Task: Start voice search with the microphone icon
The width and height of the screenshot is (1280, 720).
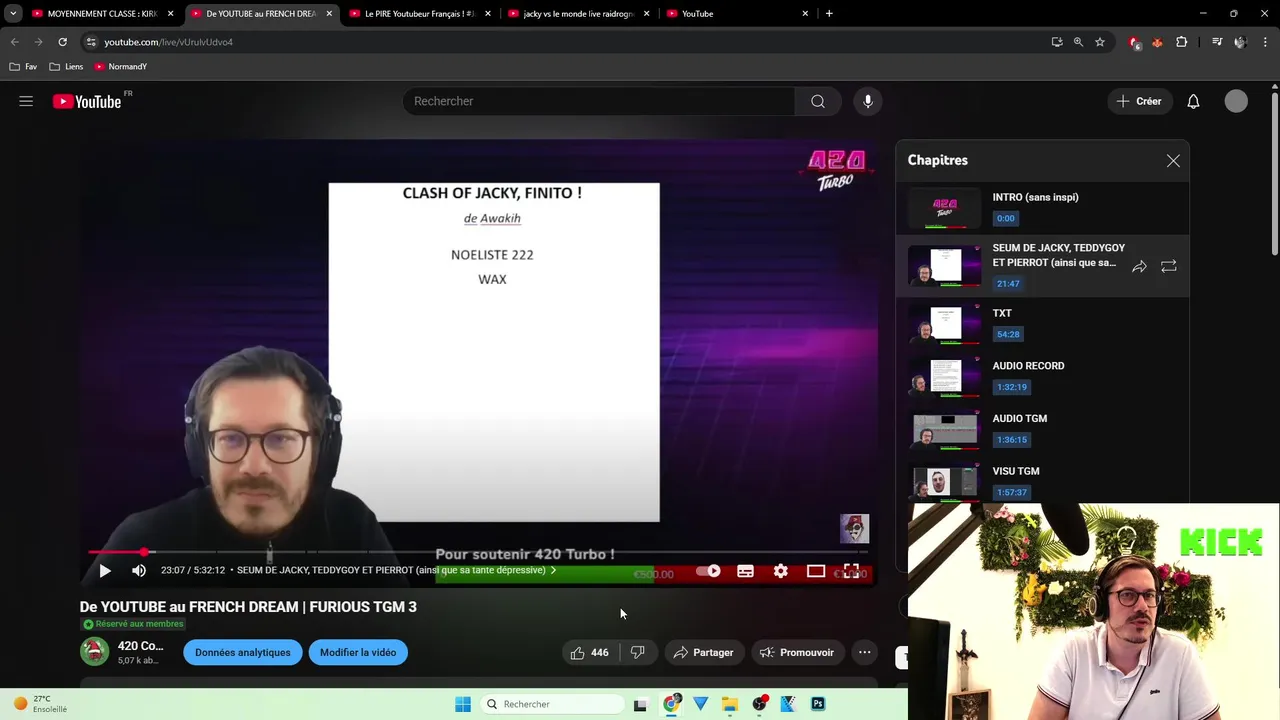Action: [x=868, y=101]
